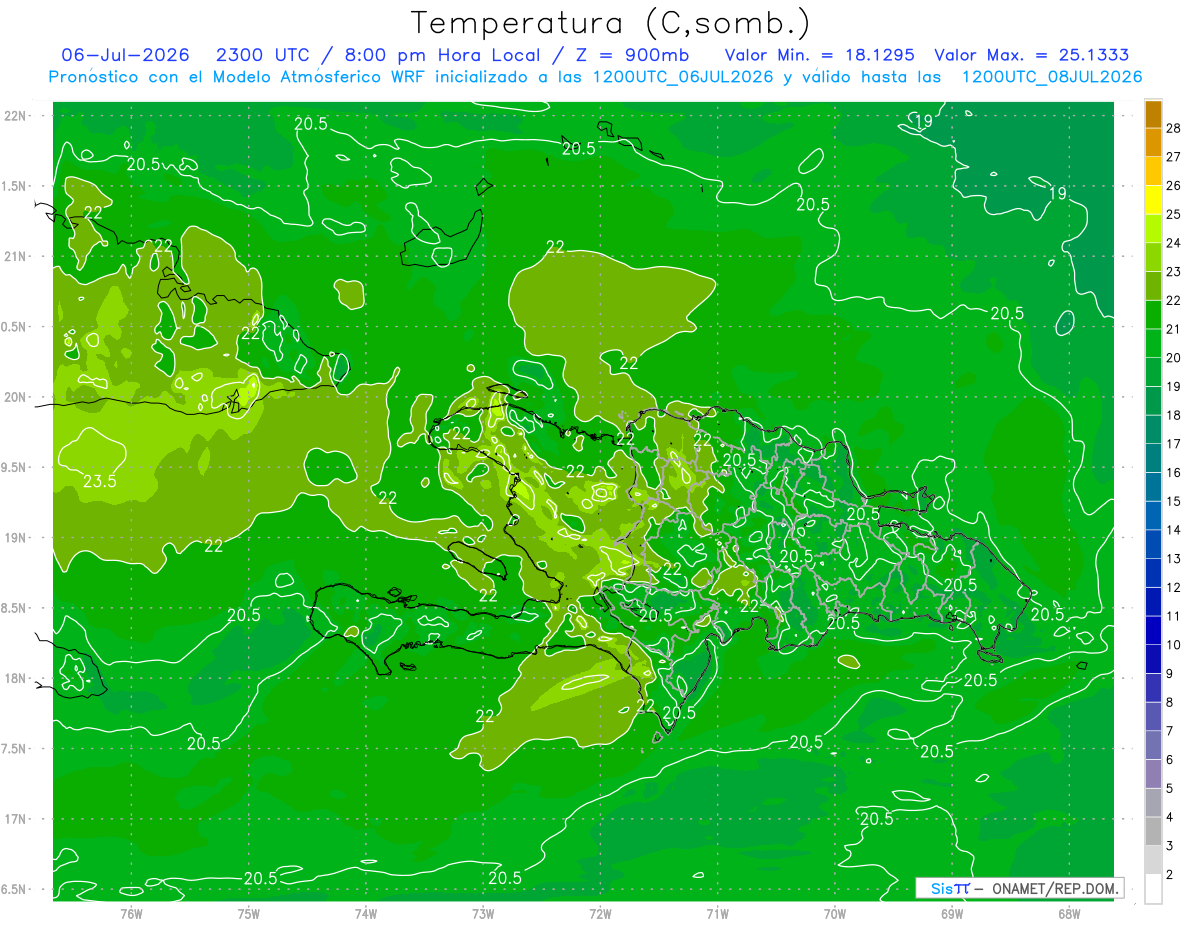Click the '20N' latitude axis label
The width and height of the screenshot is (1200, 927).
point(15,397)
